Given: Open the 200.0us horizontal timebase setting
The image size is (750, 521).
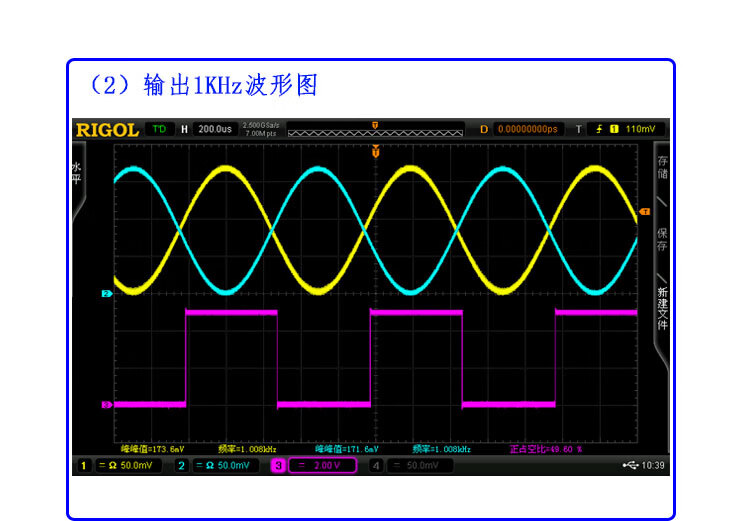Looking at the screenshot, I should click(x=214, y=129).
